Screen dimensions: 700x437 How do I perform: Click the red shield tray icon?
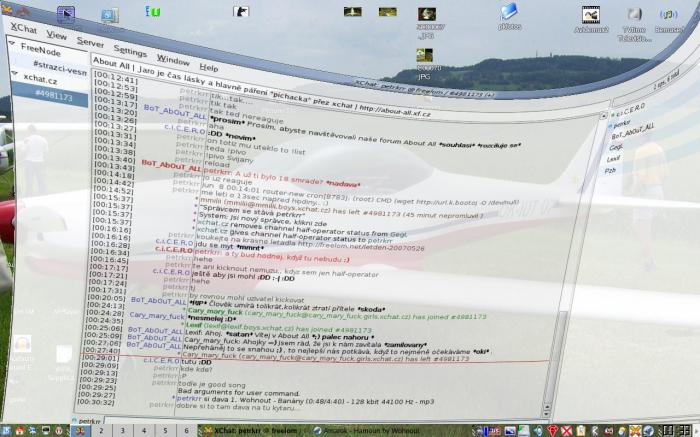[553, 431]
